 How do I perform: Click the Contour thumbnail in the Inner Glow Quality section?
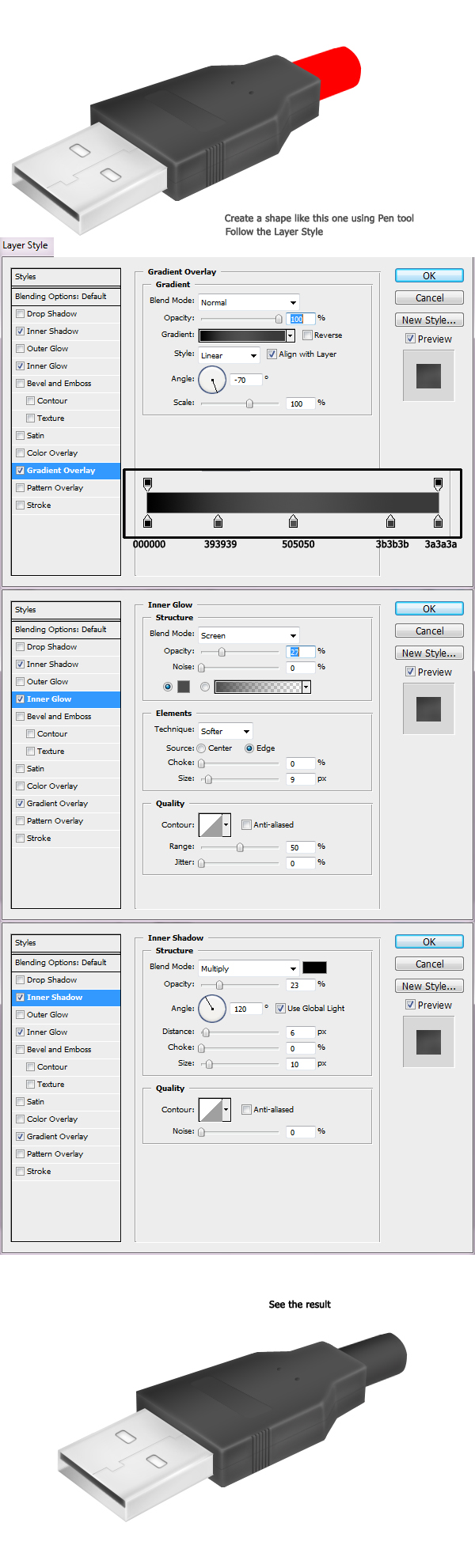point(211,825)
